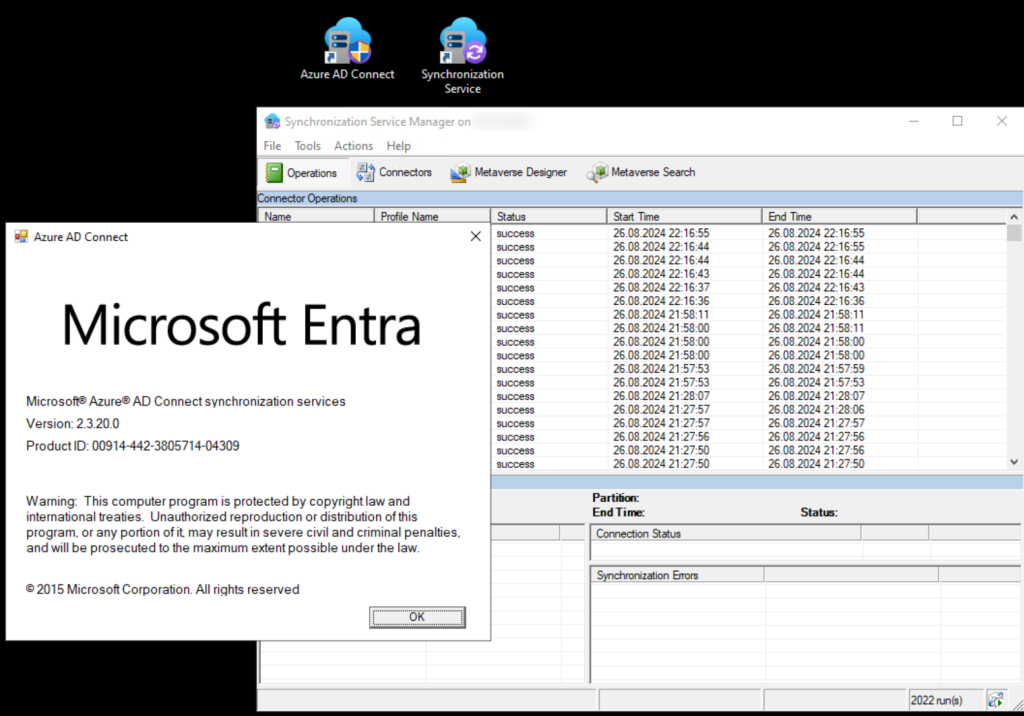Sort operations by the Status column header
The image size is (1024, 716).
pos(549,216)
